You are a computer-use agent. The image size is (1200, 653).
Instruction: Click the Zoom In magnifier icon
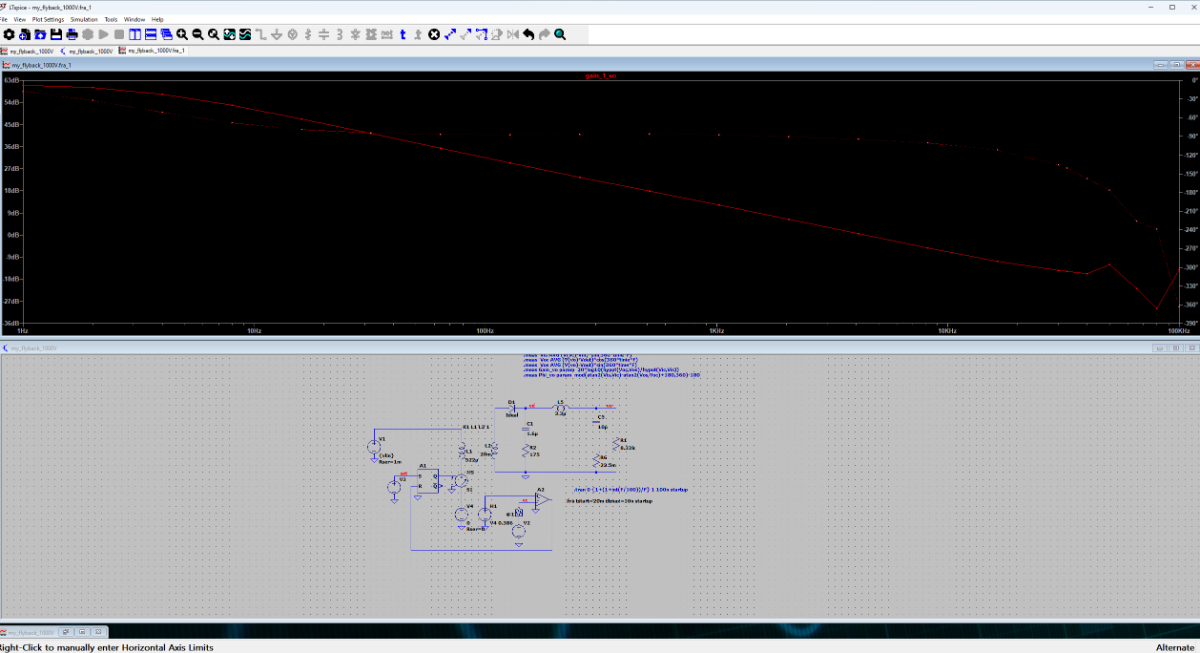tap(182, 34)
